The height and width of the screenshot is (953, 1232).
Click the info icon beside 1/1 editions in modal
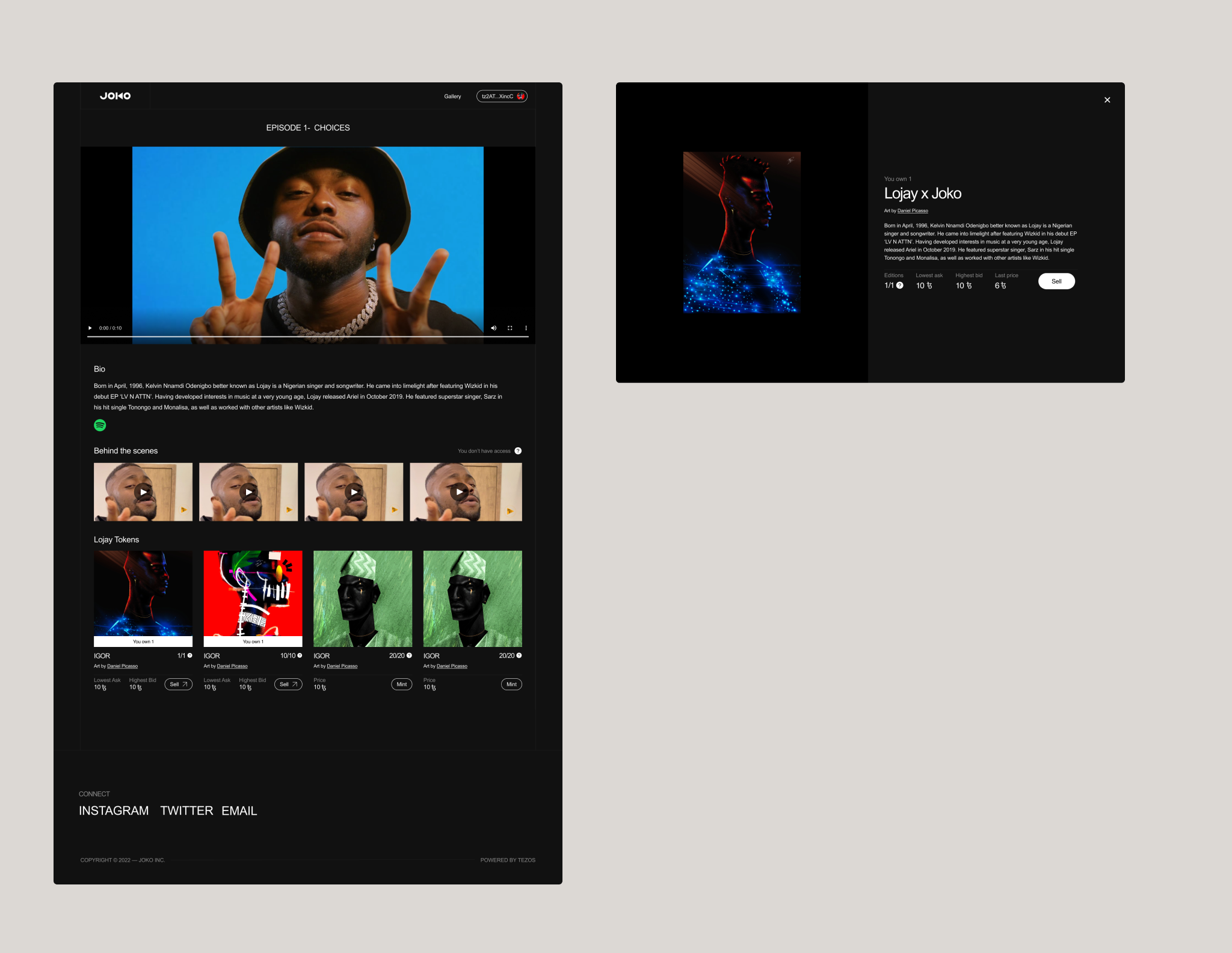click(900, 286)
